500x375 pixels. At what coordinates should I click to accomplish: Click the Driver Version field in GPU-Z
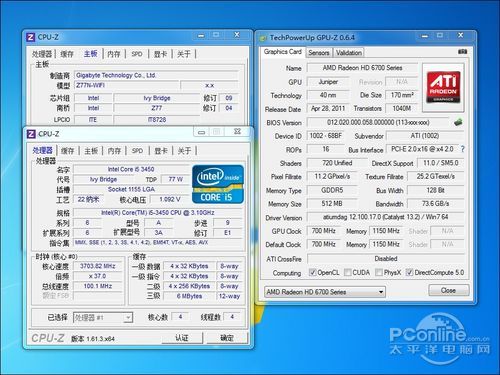point(385,217)
